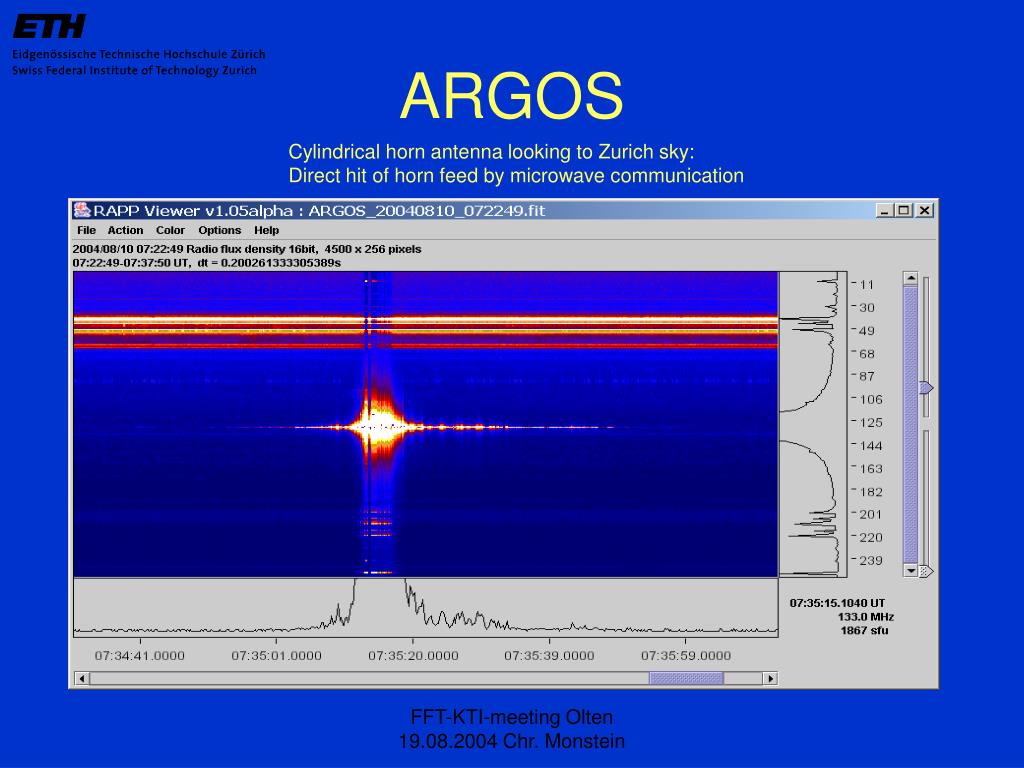Click the '1867 sfu' flux readout
The height and width of the screenshot is (768, 1024).
864,630
